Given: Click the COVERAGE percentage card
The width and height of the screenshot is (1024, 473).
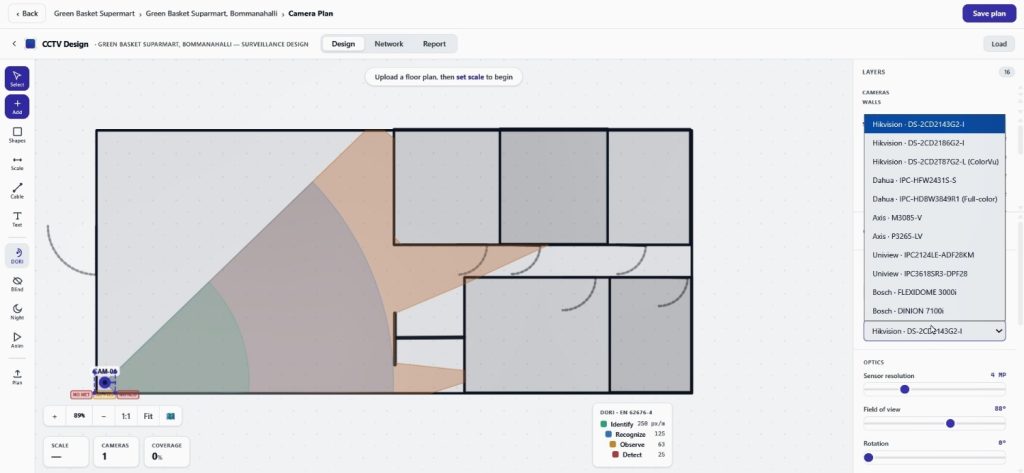Looking at the screenshot, I should [167, 451].
